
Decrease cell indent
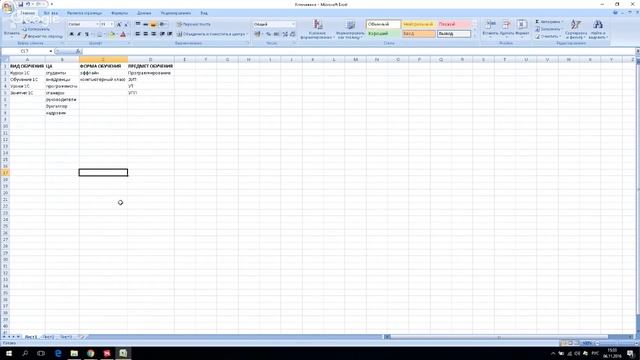162,34
